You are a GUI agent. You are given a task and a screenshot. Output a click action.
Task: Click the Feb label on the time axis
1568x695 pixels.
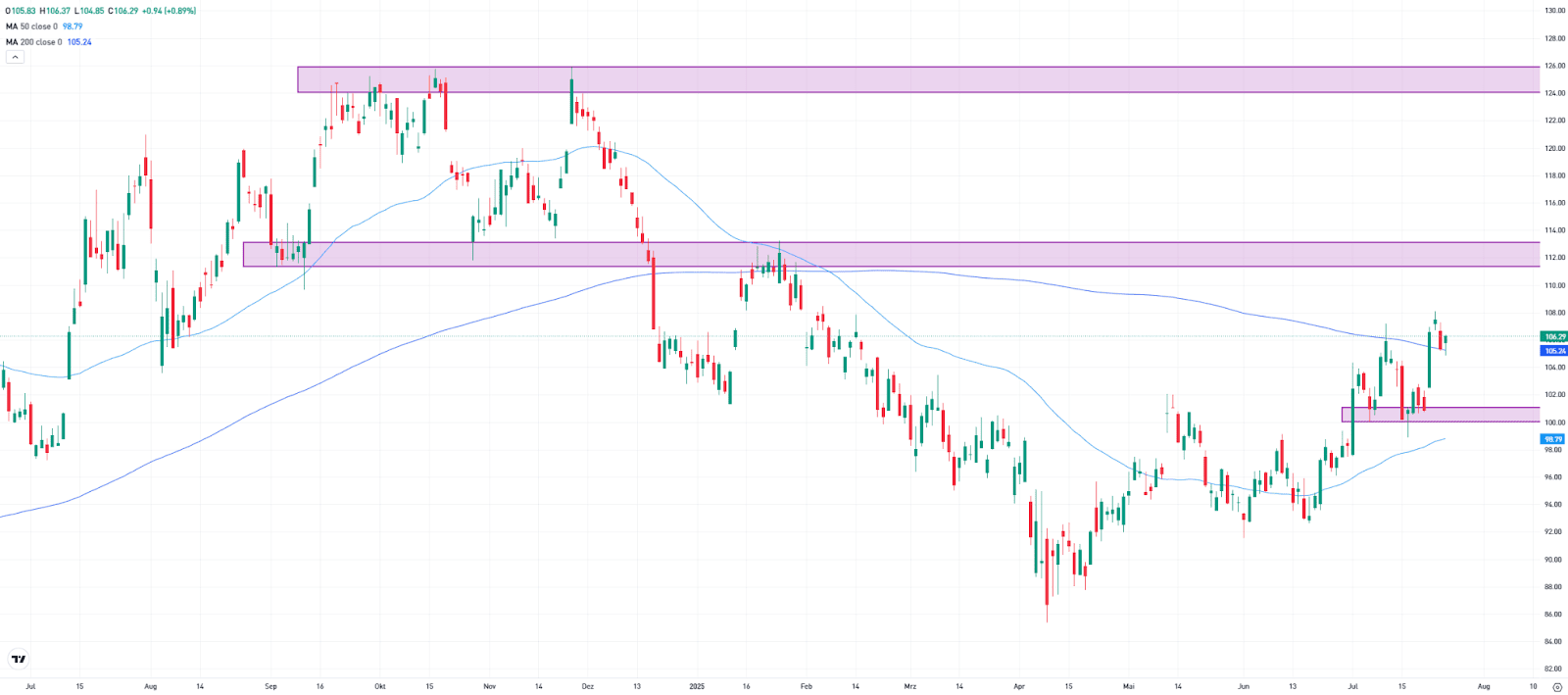click(807, 686)
